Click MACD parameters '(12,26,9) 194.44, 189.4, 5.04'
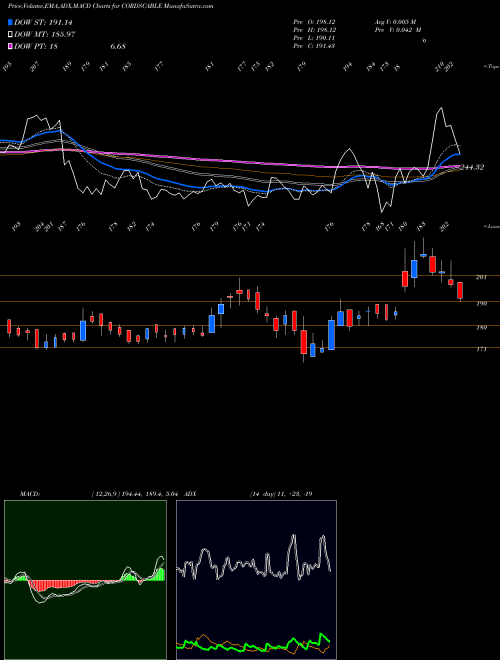 pyautogui.click(x=133, y=494)
